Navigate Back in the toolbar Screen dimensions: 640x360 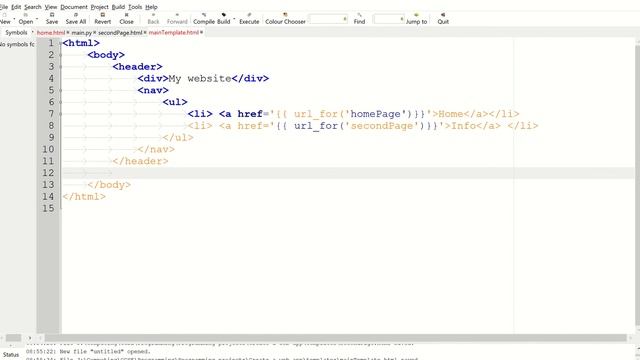pos(153,18)
